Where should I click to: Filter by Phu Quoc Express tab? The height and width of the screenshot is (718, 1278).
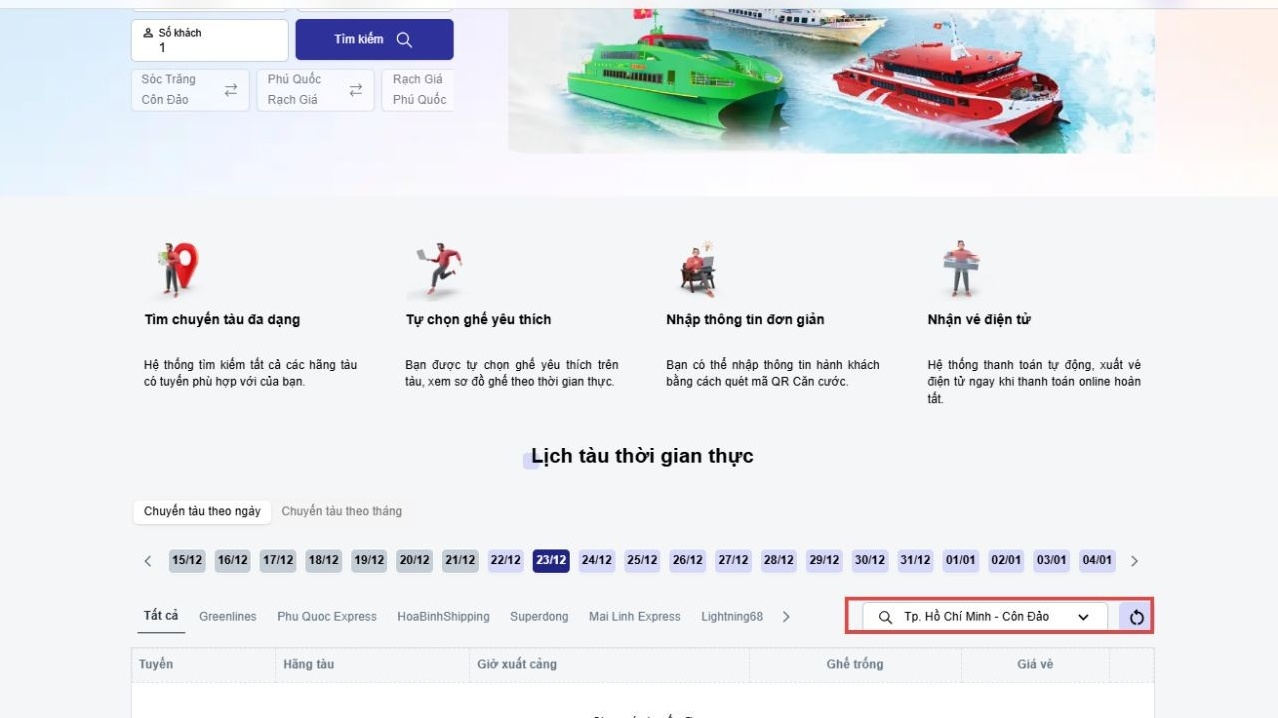pos(327,617)
